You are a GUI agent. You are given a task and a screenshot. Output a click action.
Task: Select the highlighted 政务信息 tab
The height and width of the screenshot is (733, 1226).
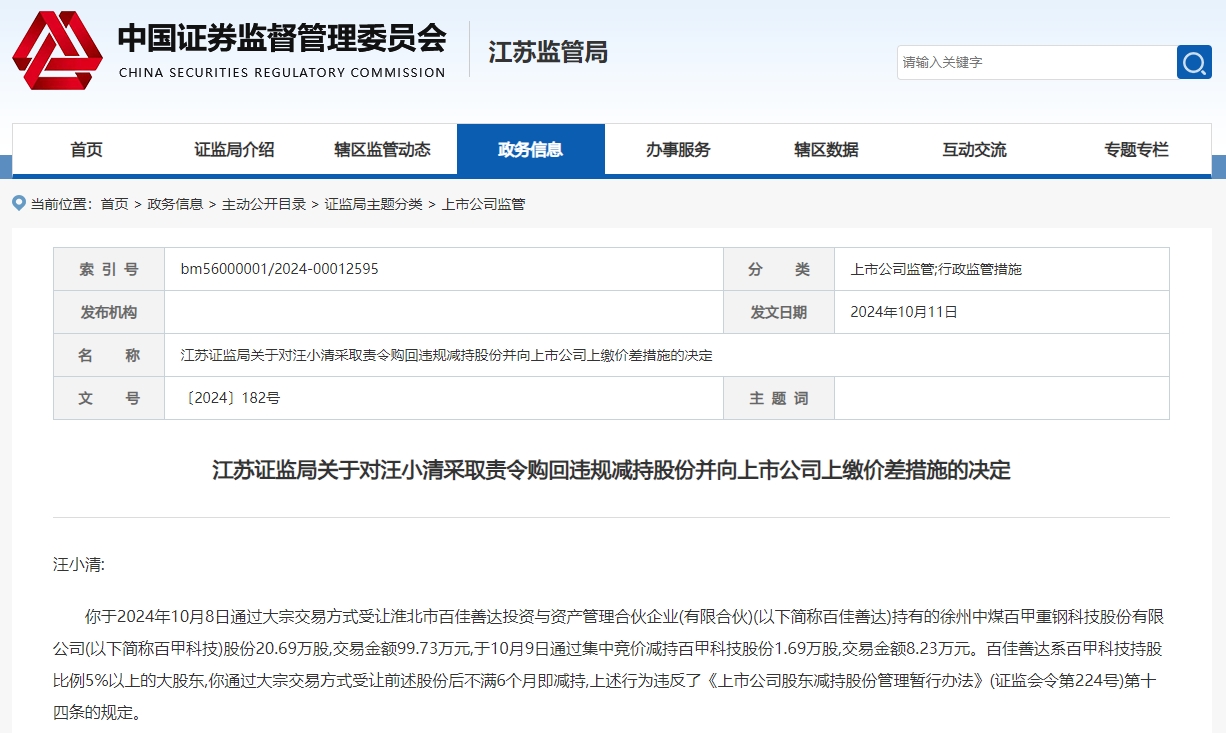[530, 150]
